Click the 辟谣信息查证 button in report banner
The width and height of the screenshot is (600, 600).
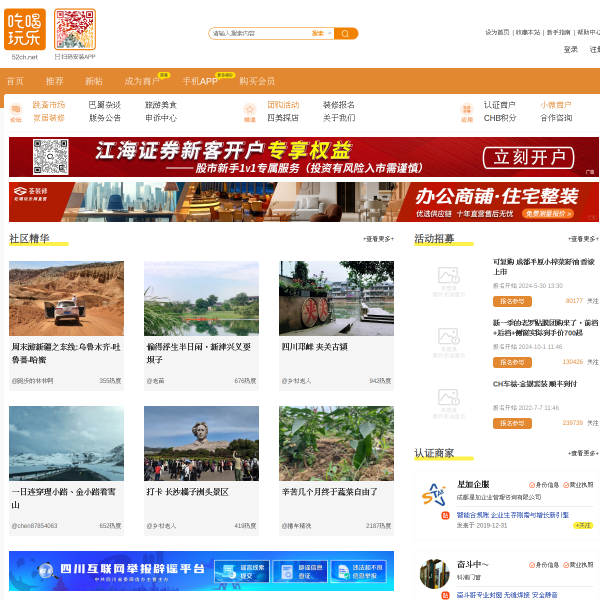[300, 571]
